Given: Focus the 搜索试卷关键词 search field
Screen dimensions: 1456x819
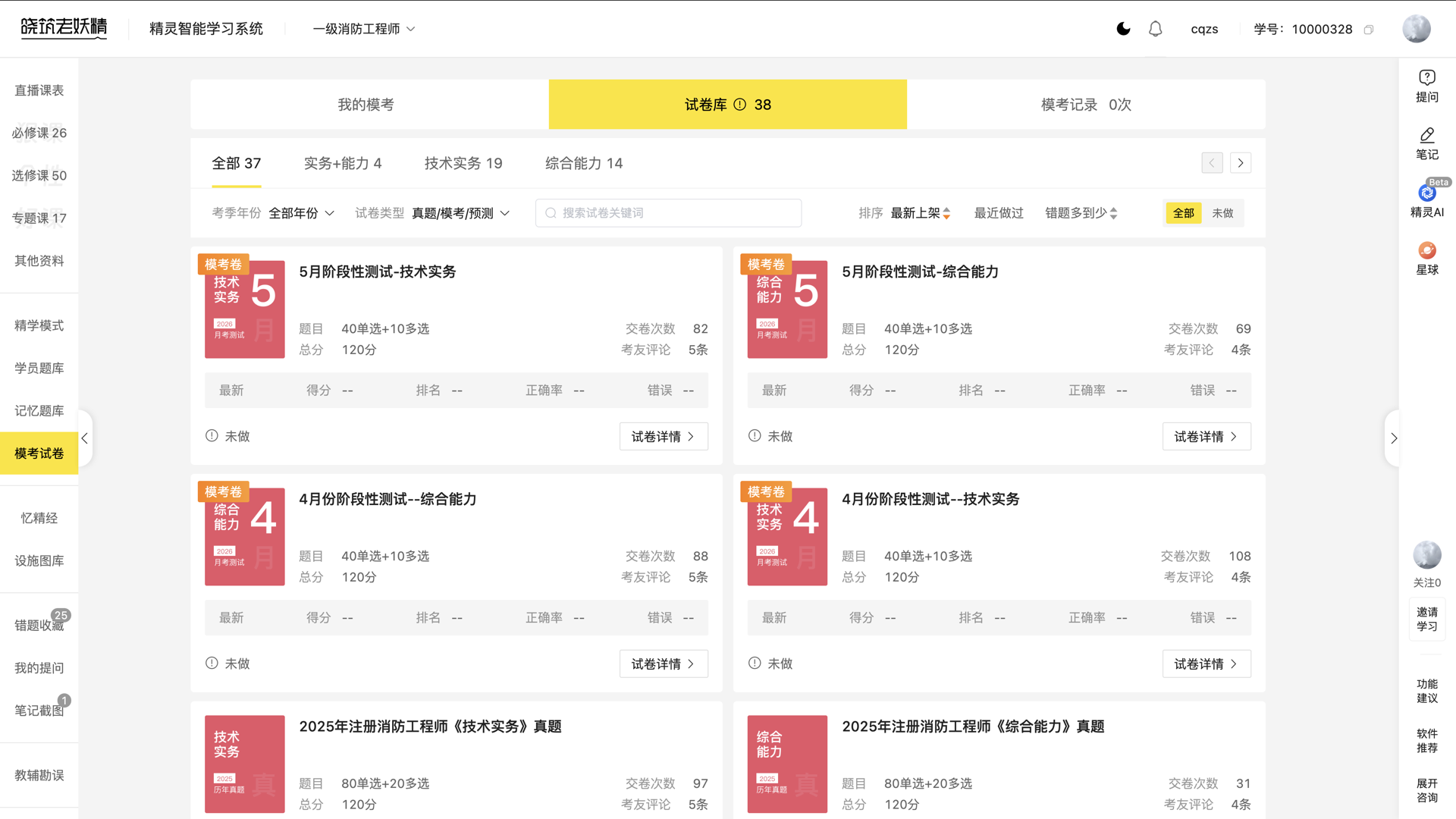Looking at the screenshot, I should (668, 213).
